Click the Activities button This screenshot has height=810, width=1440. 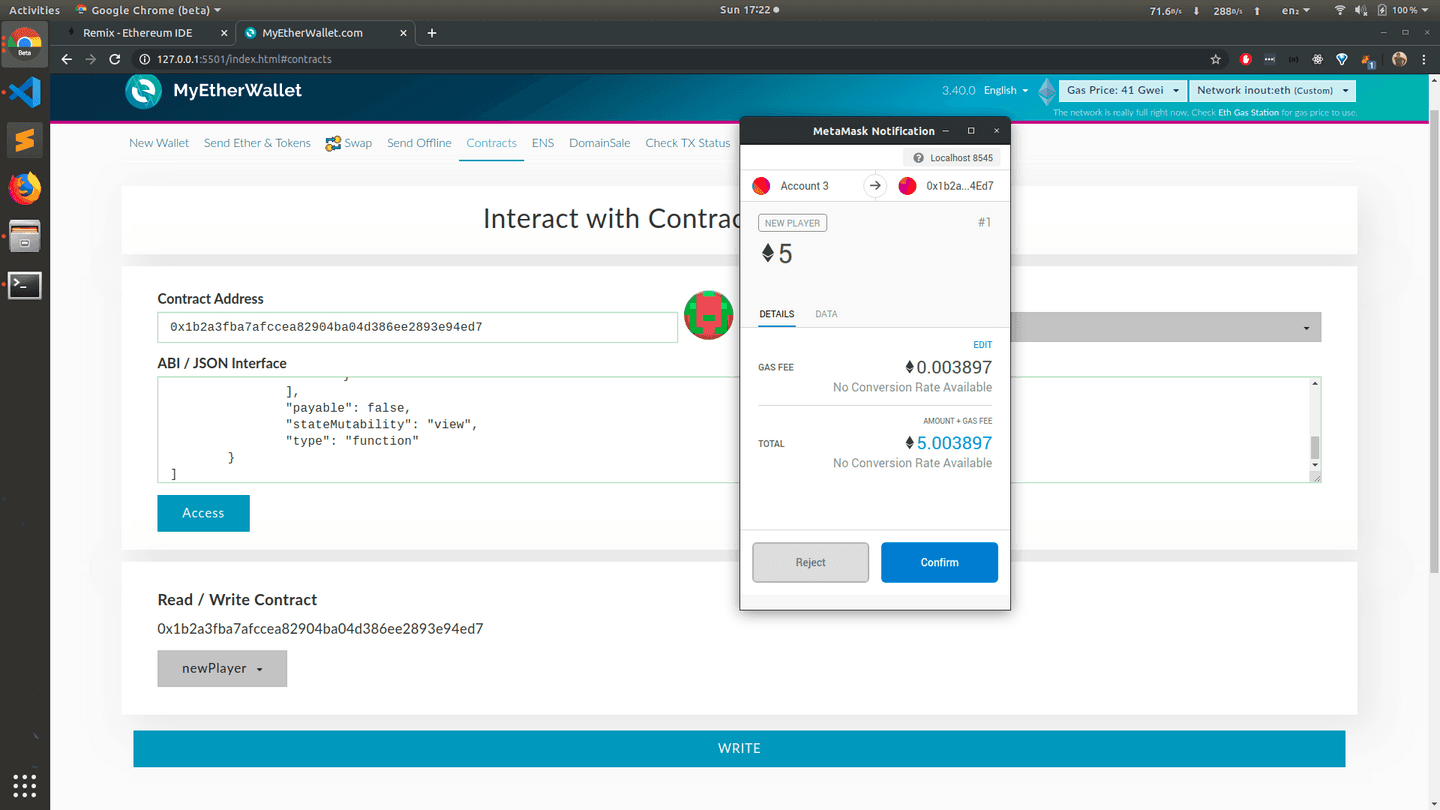(34, 10)
